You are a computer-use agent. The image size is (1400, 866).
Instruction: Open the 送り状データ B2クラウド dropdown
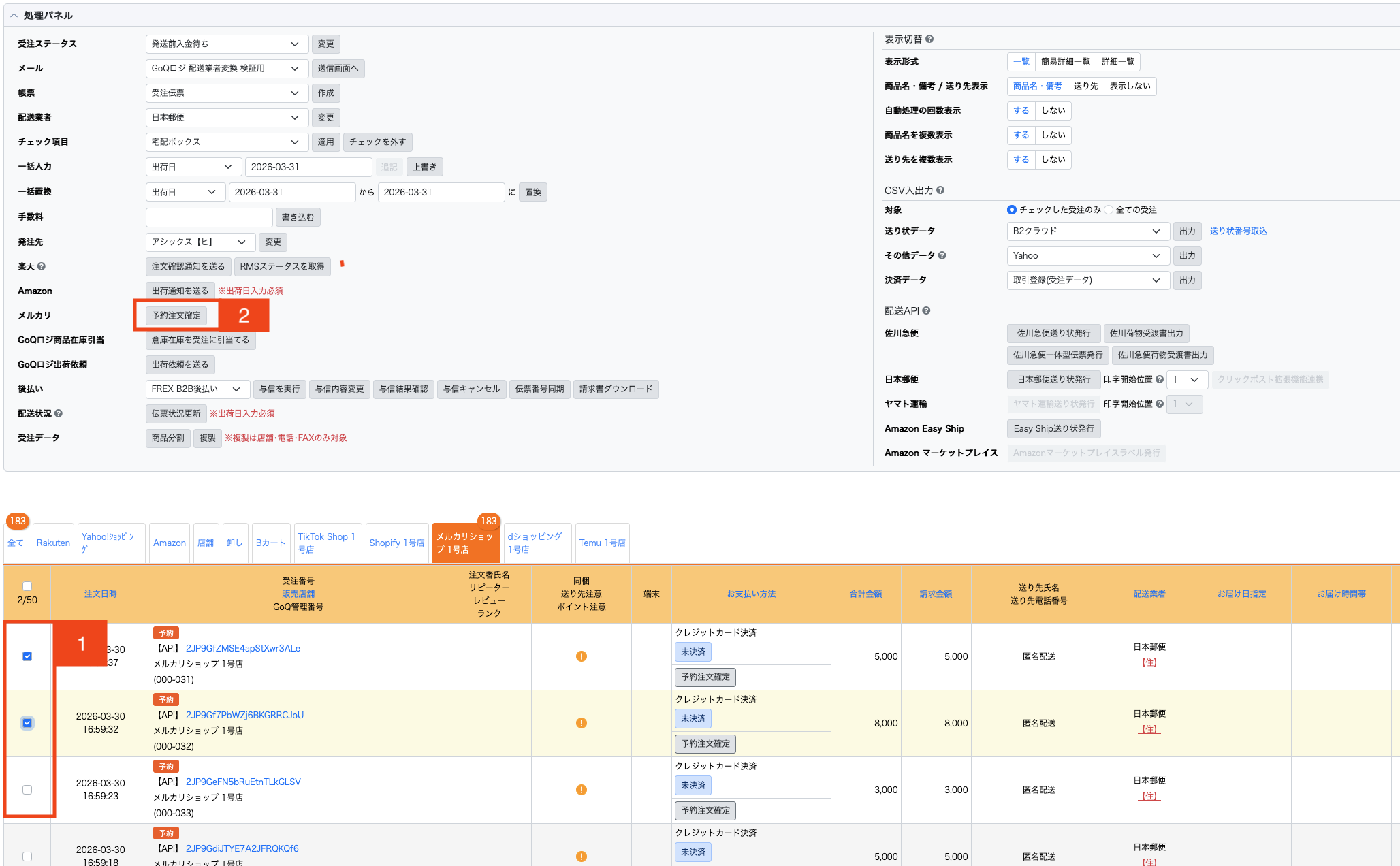(1087, 231)
